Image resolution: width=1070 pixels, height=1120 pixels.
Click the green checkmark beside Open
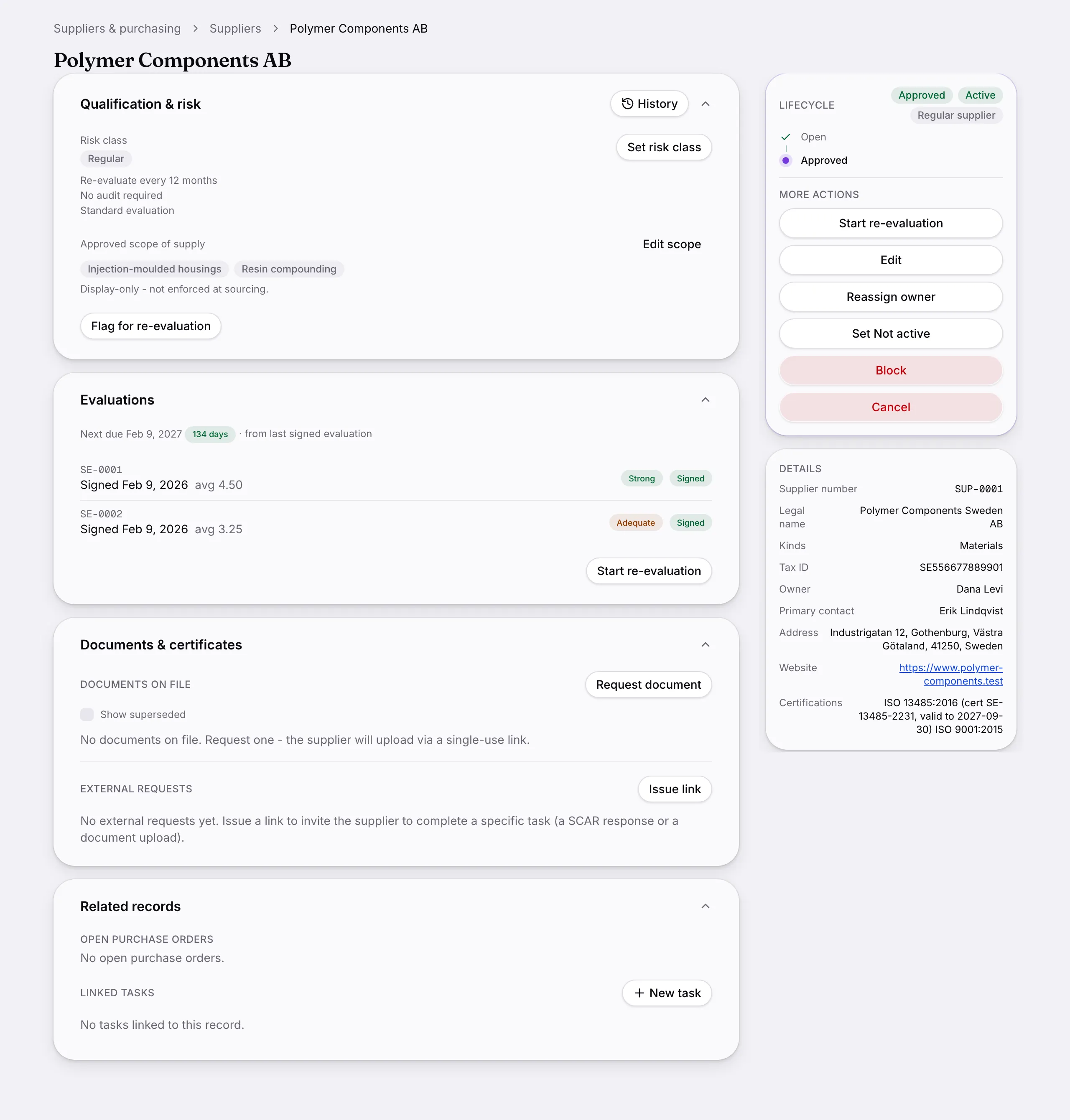click(786, 137)
